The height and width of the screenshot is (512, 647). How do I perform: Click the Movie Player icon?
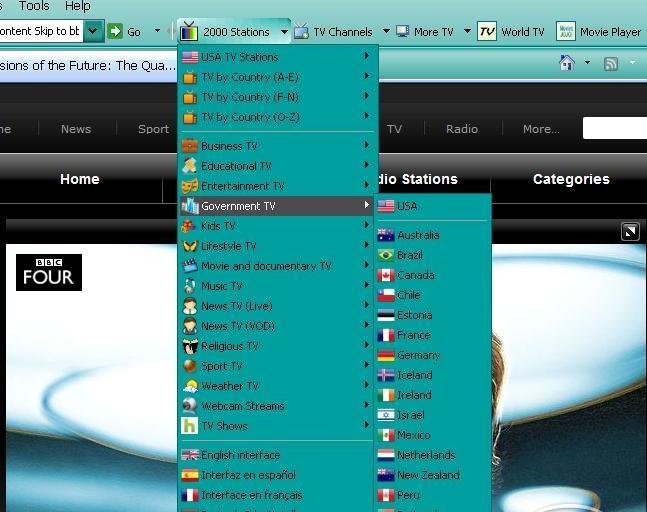(566, 31)
